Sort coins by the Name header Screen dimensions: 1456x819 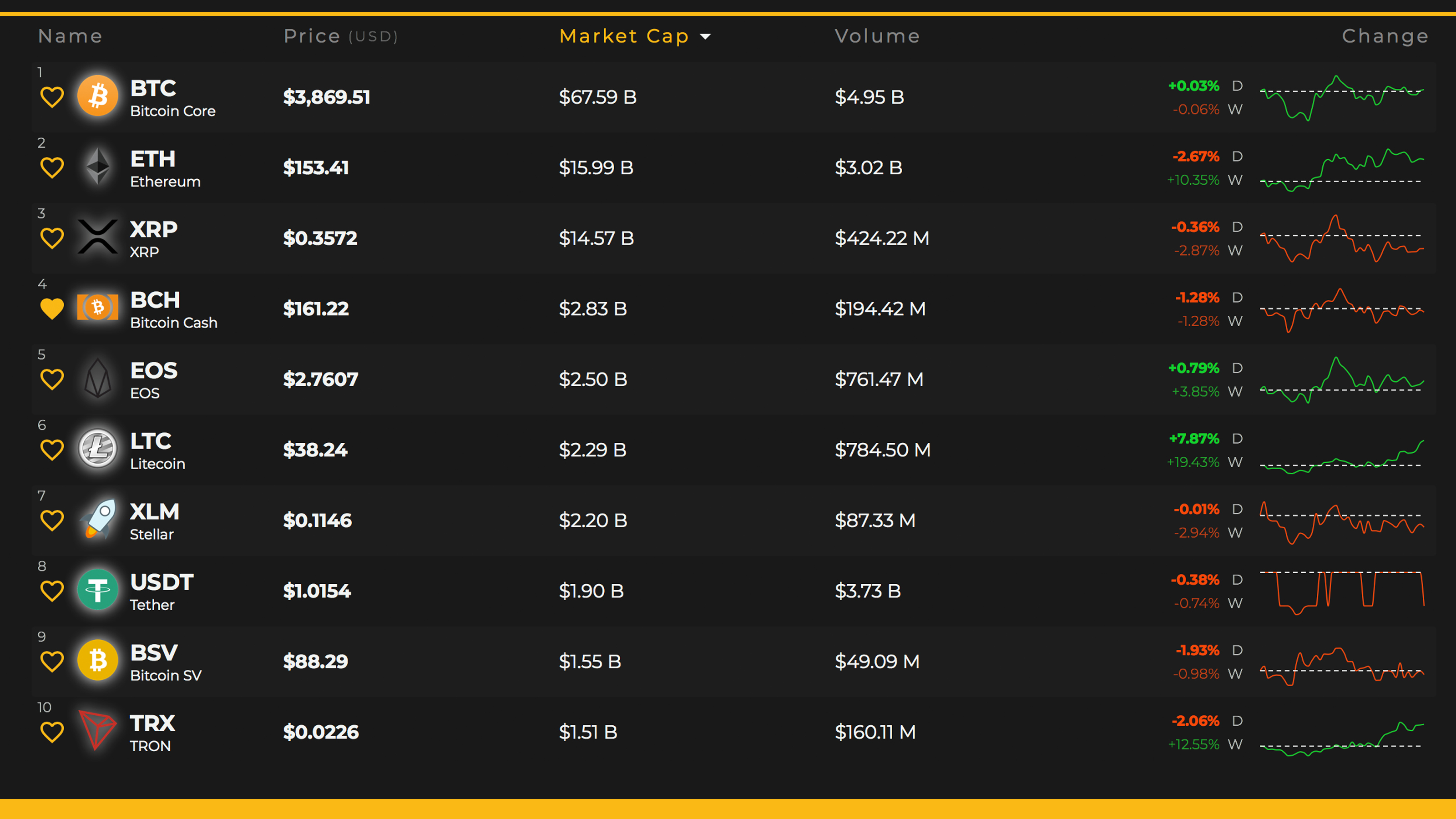(70, 36)
